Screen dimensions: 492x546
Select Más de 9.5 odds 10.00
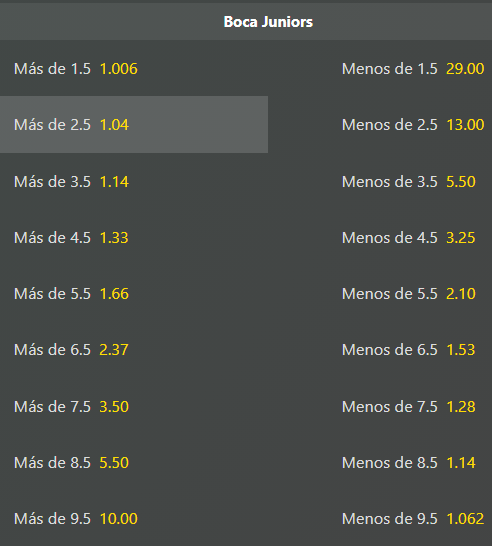pos(134,518)
